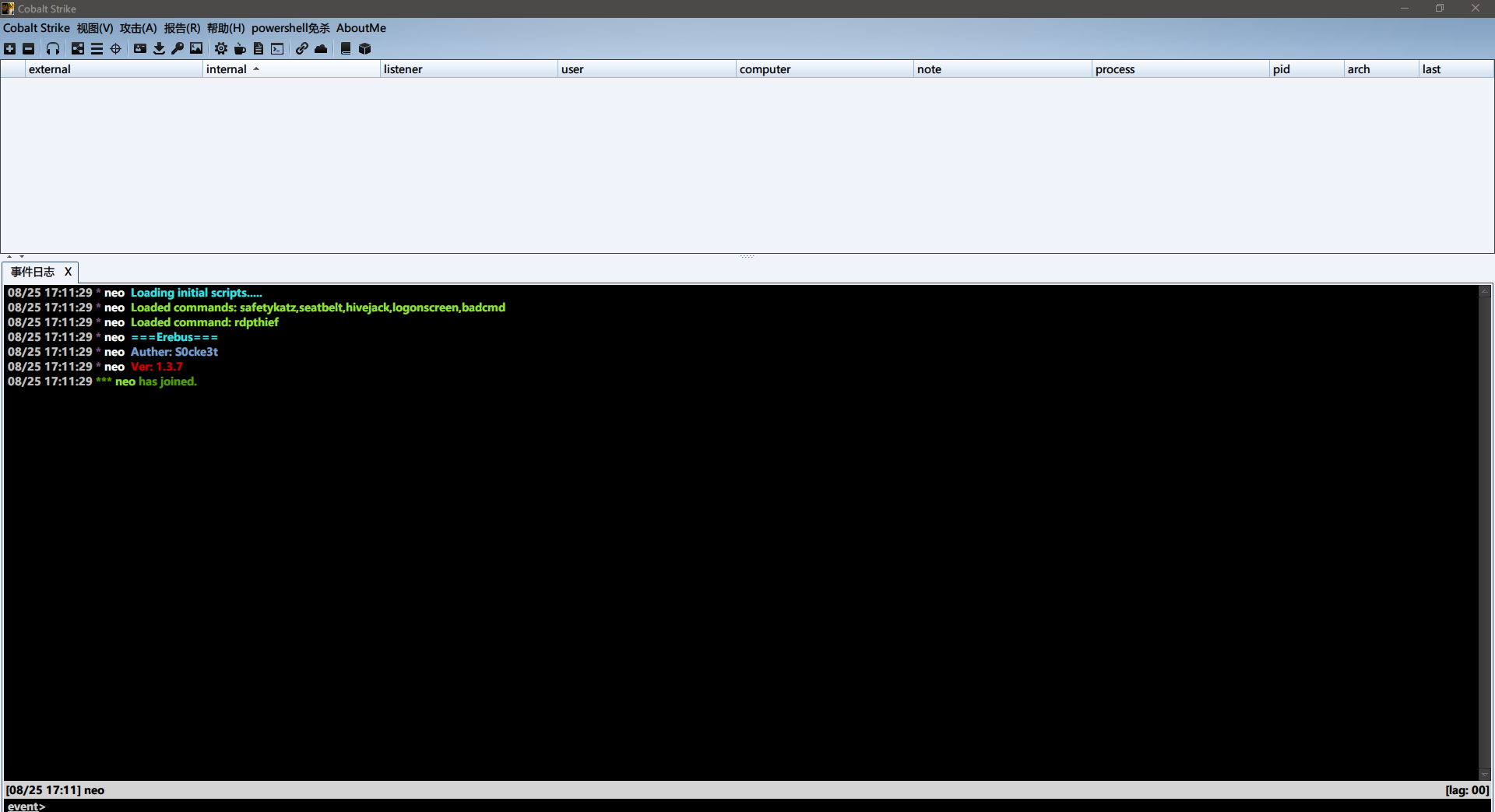
Task: Click the '[08/25 17:11] neo' status text
Action: (x=55, y=790)
